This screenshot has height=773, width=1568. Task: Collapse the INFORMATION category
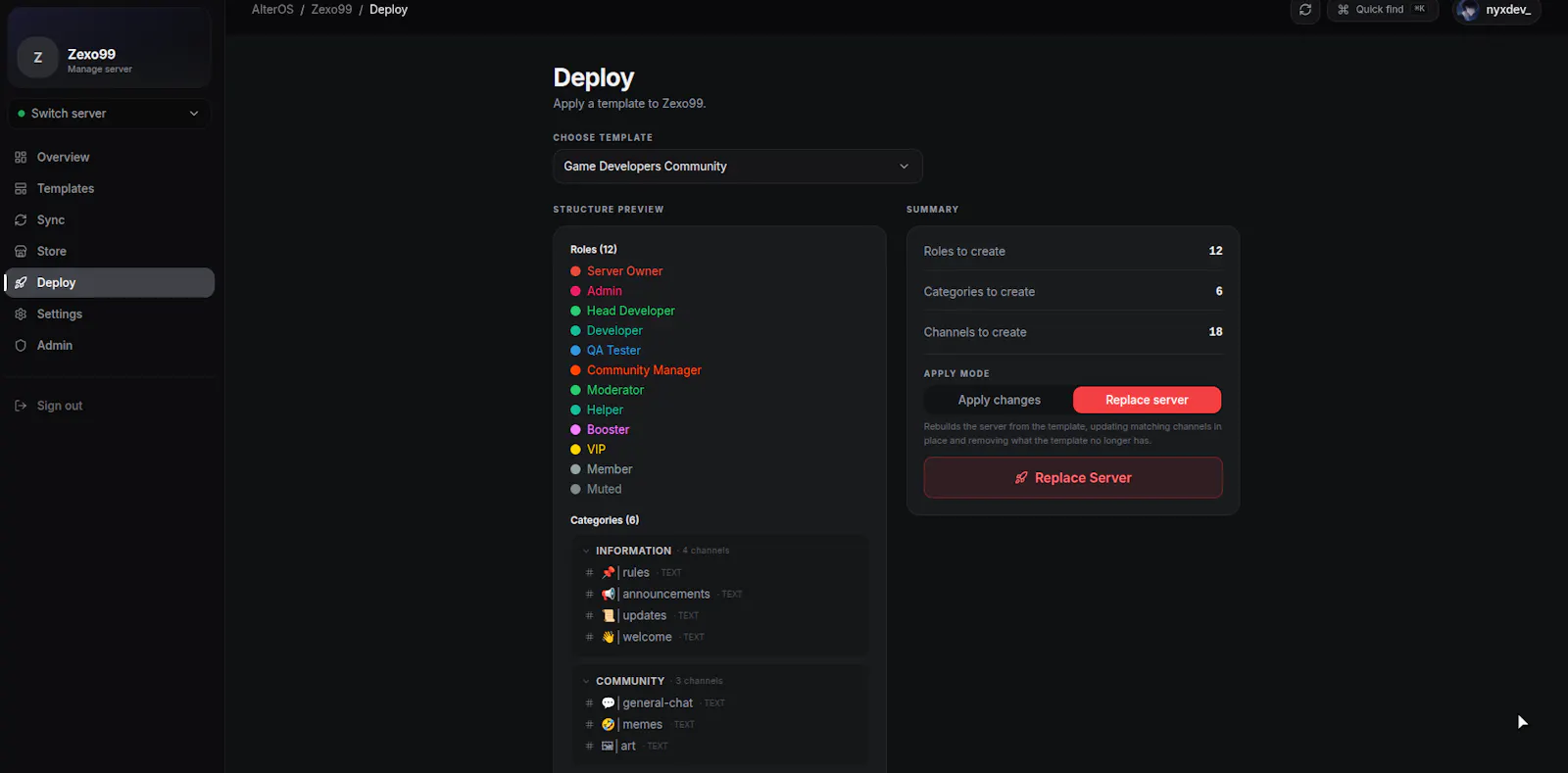[x=586, y=552]
